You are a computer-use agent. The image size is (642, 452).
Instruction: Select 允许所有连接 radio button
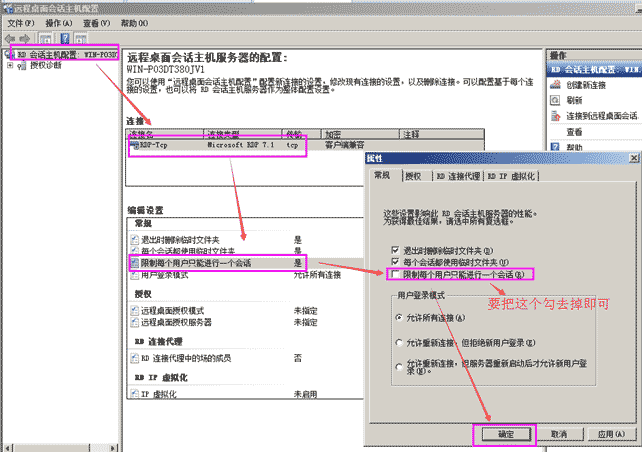click(400, 316)
